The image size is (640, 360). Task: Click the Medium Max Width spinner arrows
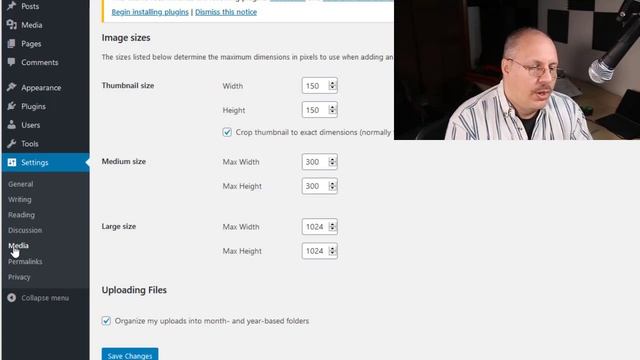coord(332,161)
